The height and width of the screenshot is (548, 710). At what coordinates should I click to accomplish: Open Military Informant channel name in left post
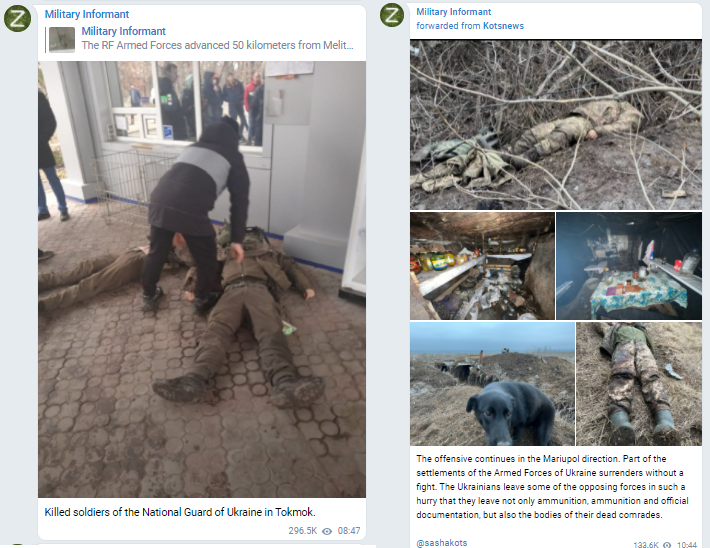86,14
